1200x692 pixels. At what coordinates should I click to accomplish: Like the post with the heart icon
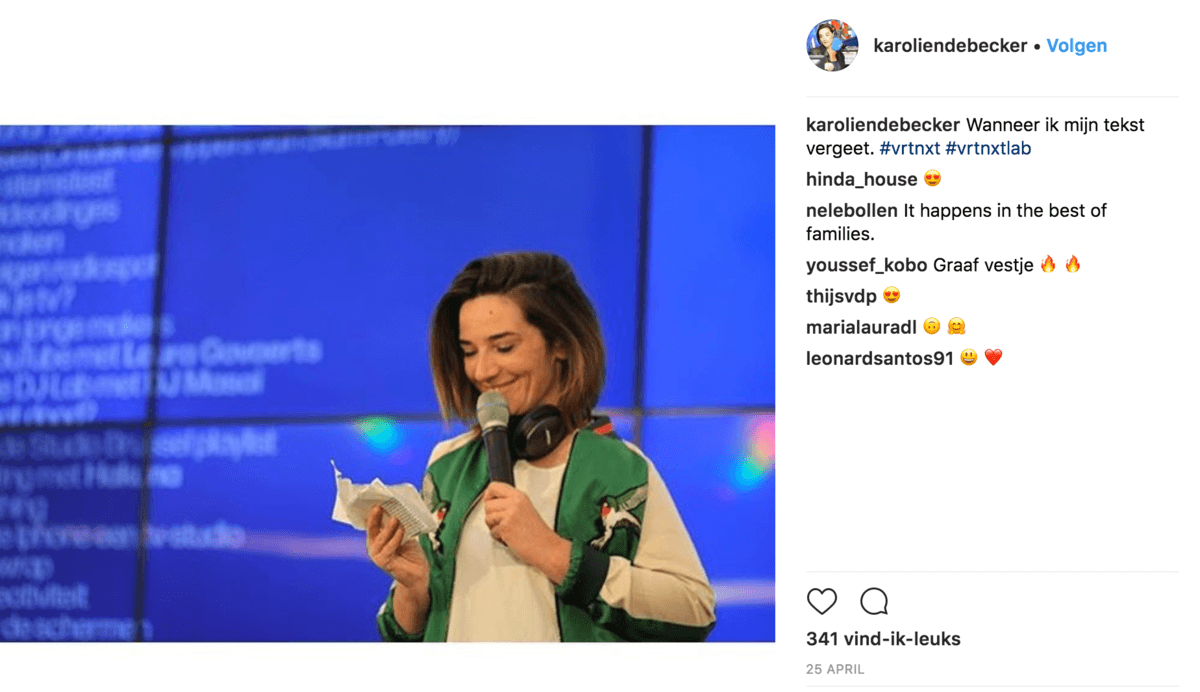pyautogui.click(x=822, y=601)
